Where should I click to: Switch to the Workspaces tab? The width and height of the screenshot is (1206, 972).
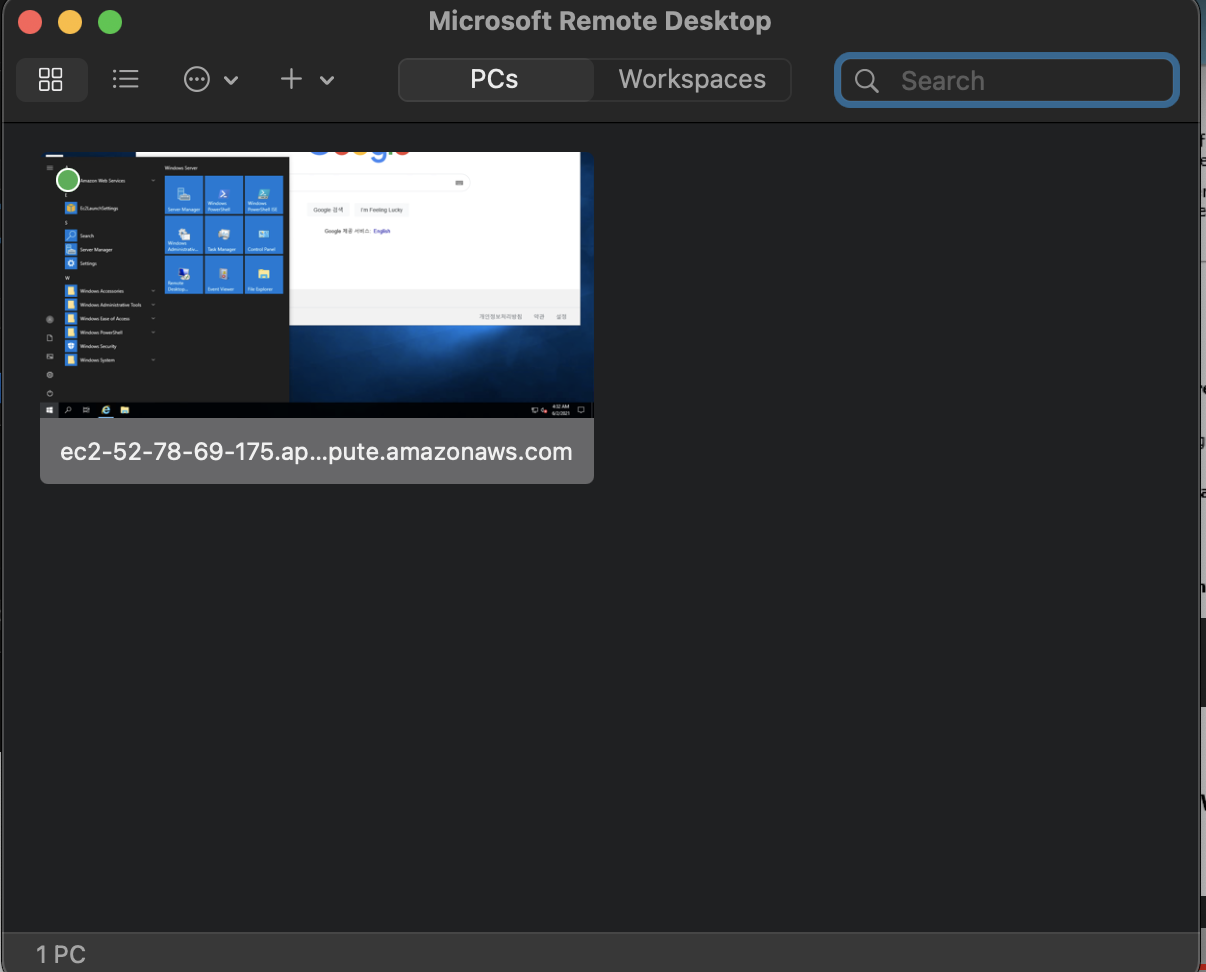point(692,80)
